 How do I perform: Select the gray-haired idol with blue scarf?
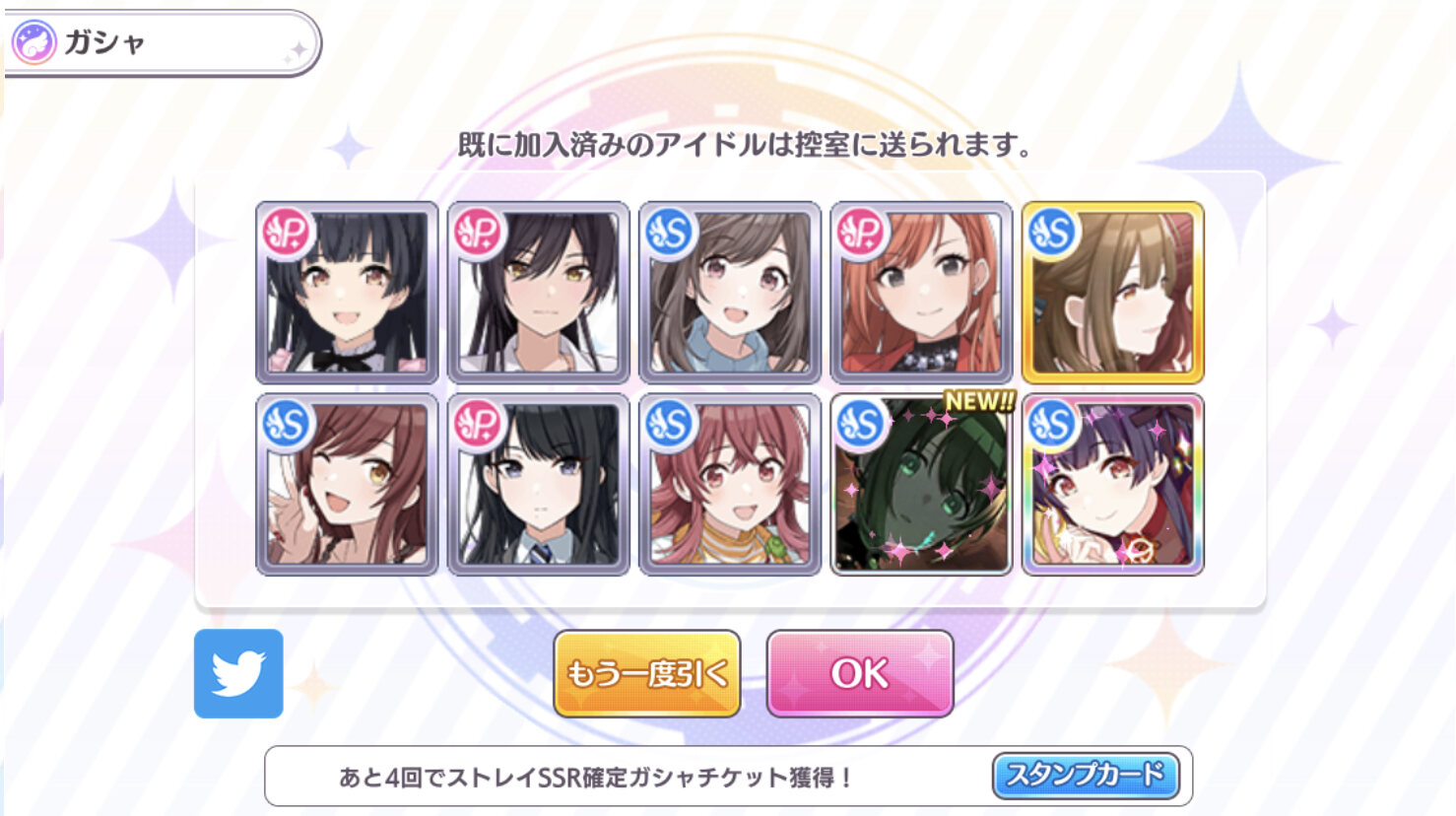point(730,293)
